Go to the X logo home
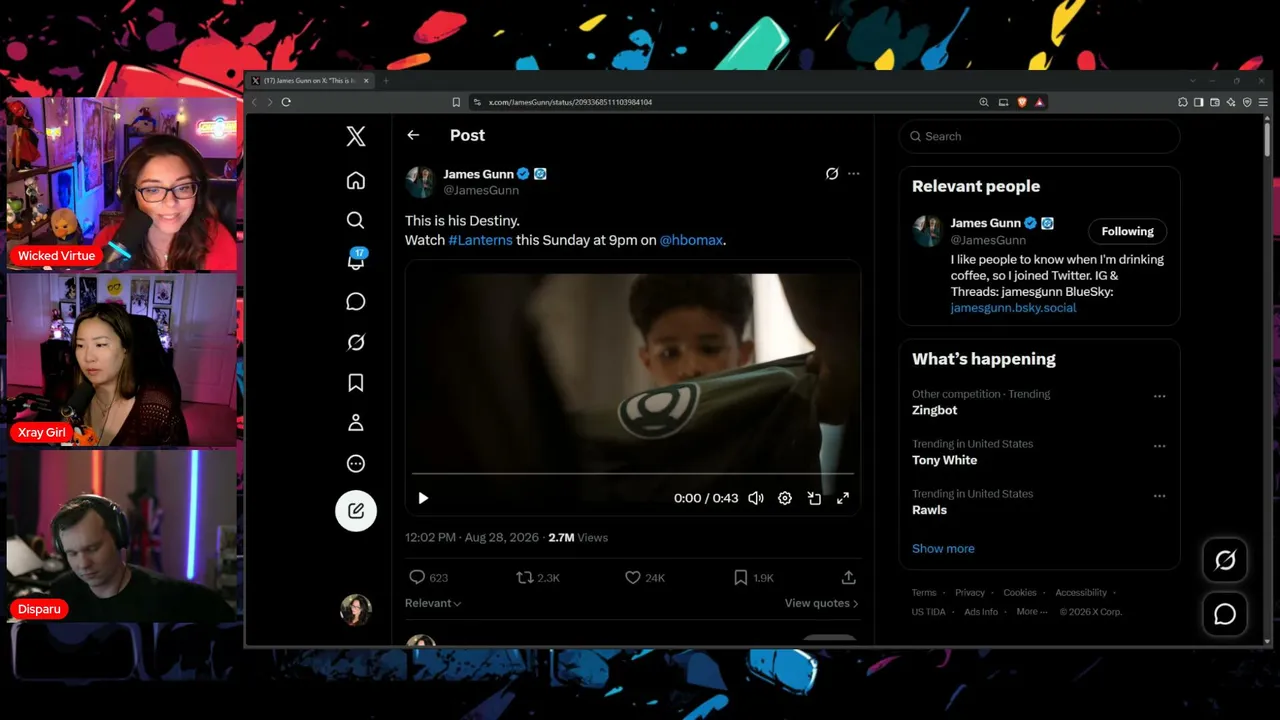This screenshot has width=1280, height=720. pos(356,136)
